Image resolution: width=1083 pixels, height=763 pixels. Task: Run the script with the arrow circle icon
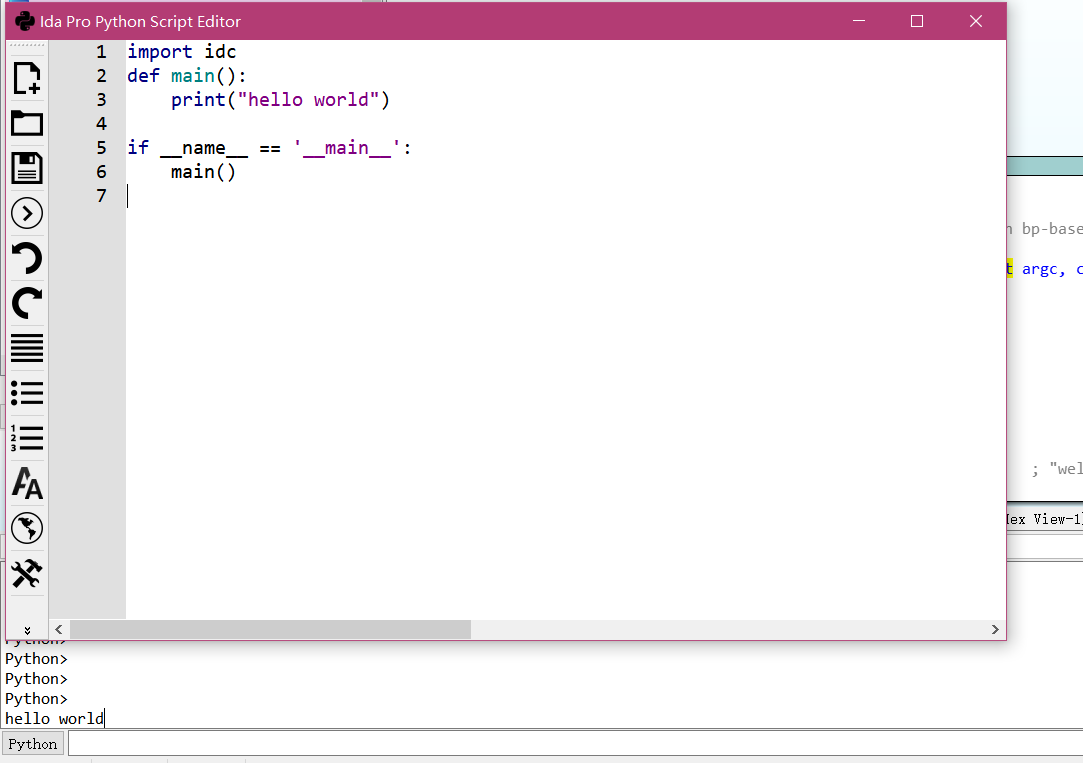click(x=27, y=213)
